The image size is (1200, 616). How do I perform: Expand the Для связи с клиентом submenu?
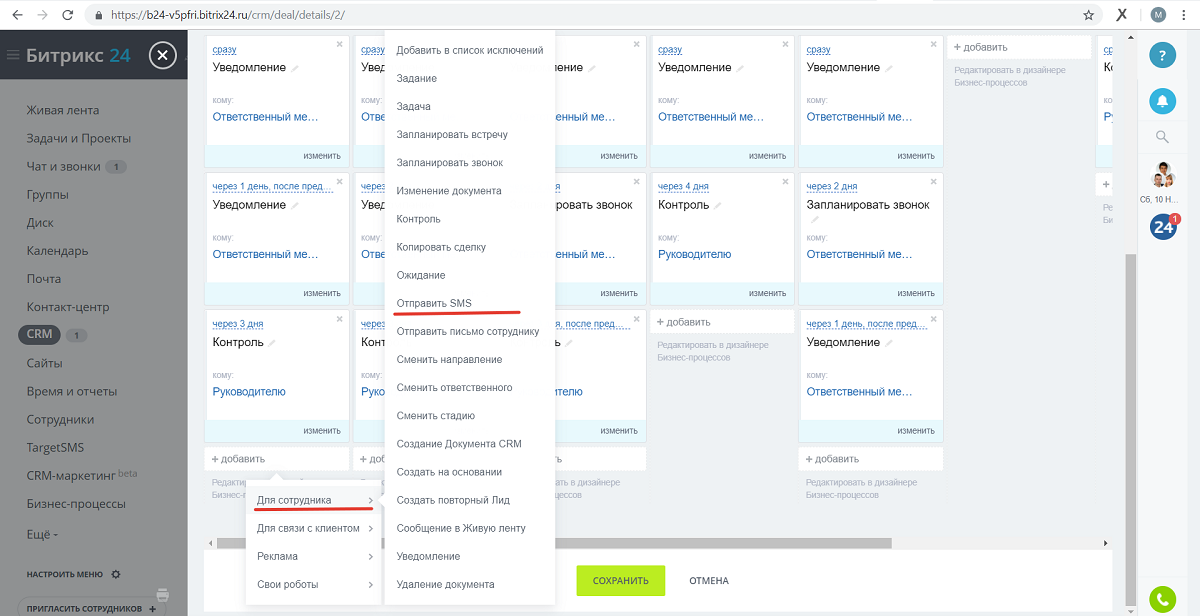[x=310, y=528]
